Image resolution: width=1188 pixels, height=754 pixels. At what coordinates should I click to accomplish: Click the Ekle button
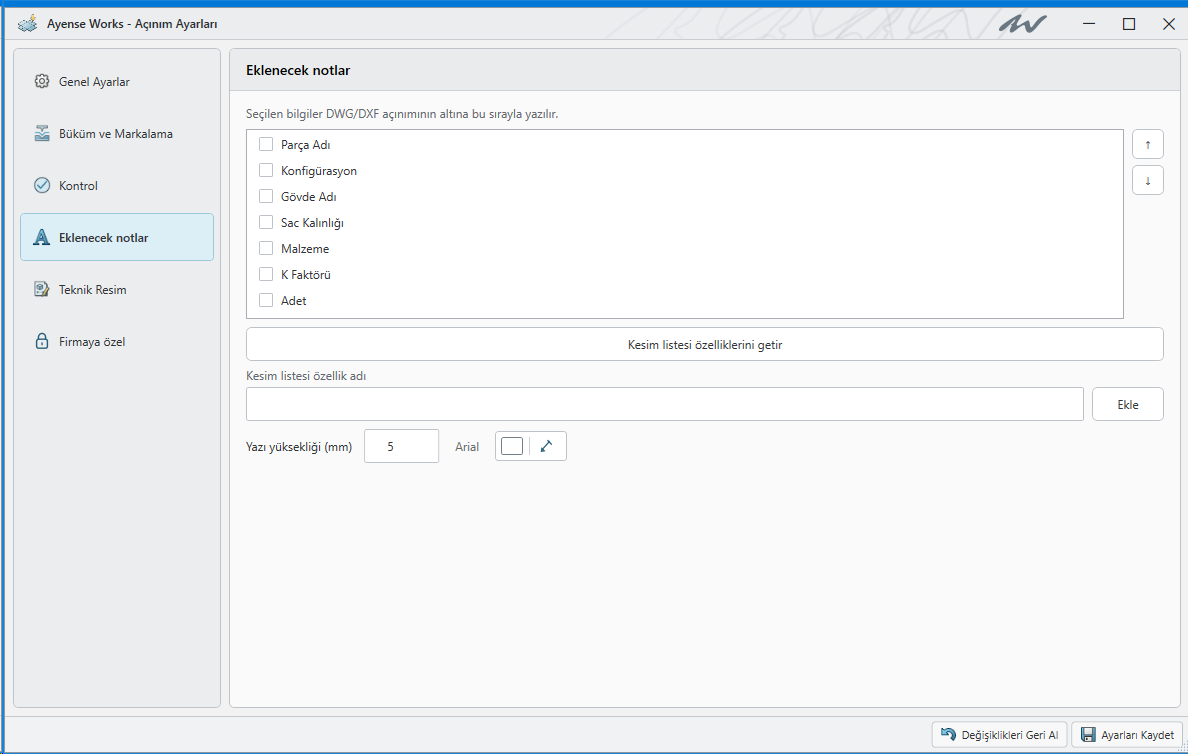coord(1127,404)
